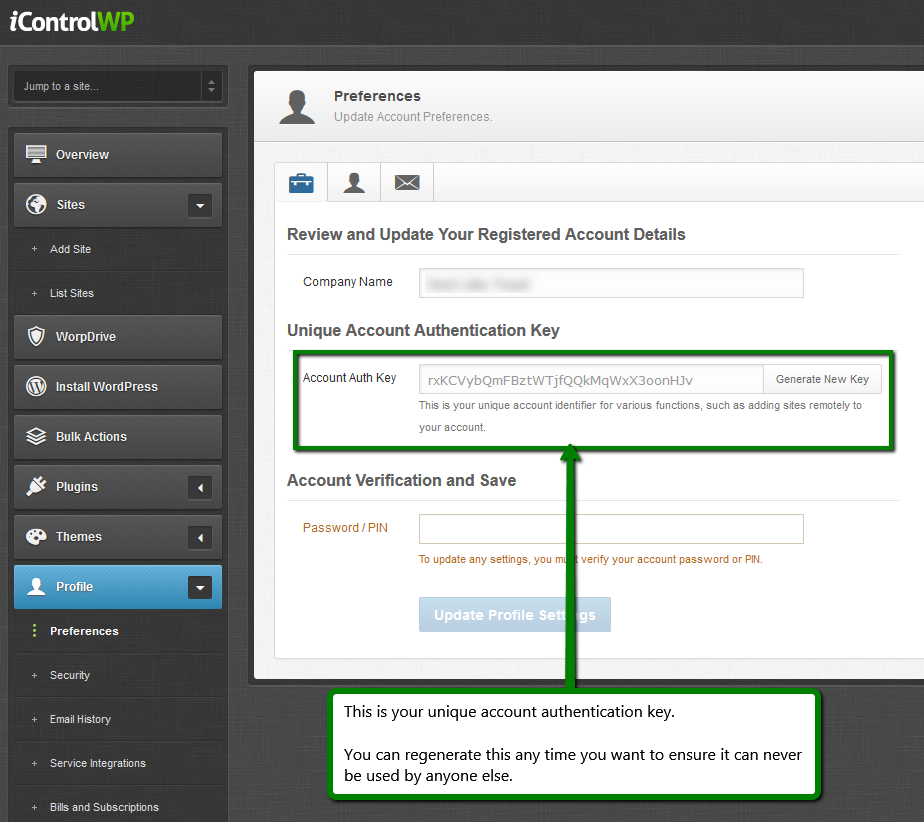Open WorpDrive from the sidebar
This screenshot has width=924, height=822.
(36, 337)
